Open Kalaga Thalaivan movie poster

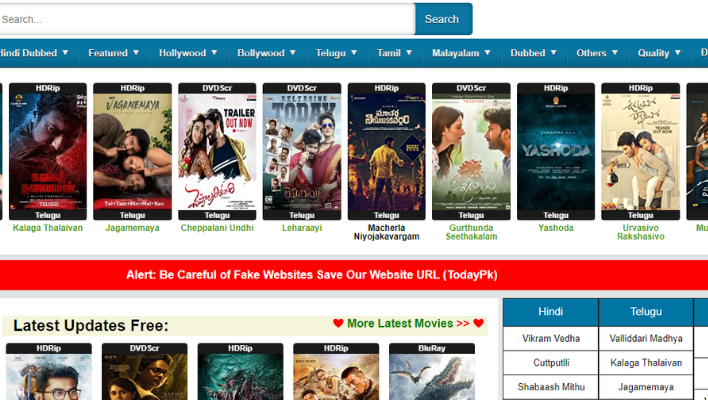[48, 152]
